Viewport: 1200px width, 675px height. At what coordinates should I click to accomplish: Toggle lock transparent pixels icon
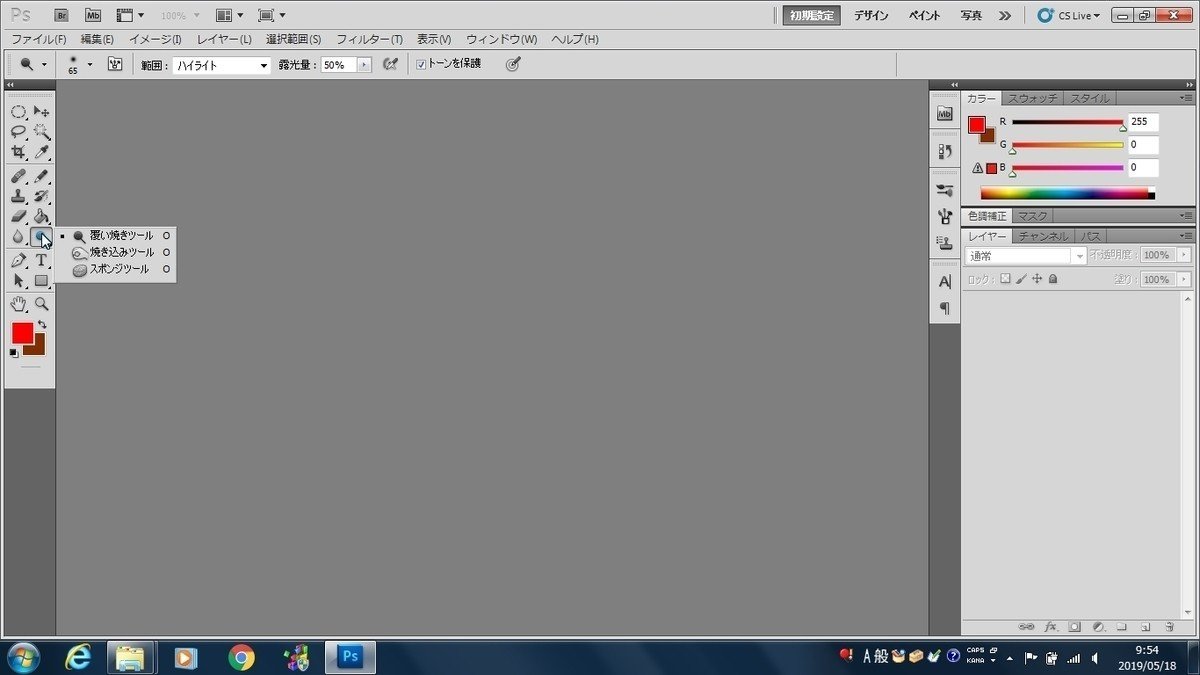click(1006, 280)
